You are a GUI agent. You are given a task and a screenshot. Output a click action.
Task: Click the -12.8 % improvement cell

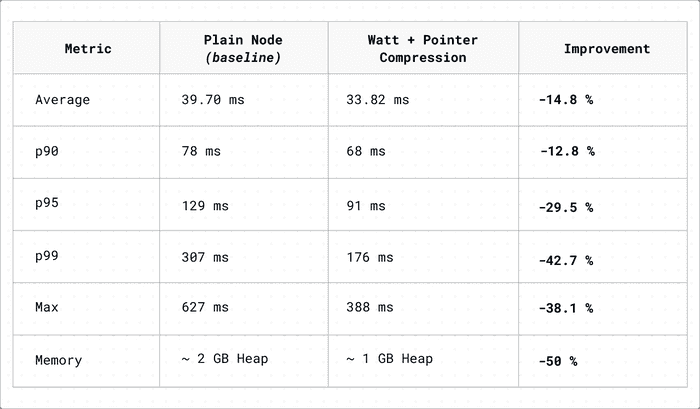pos(566,152)
